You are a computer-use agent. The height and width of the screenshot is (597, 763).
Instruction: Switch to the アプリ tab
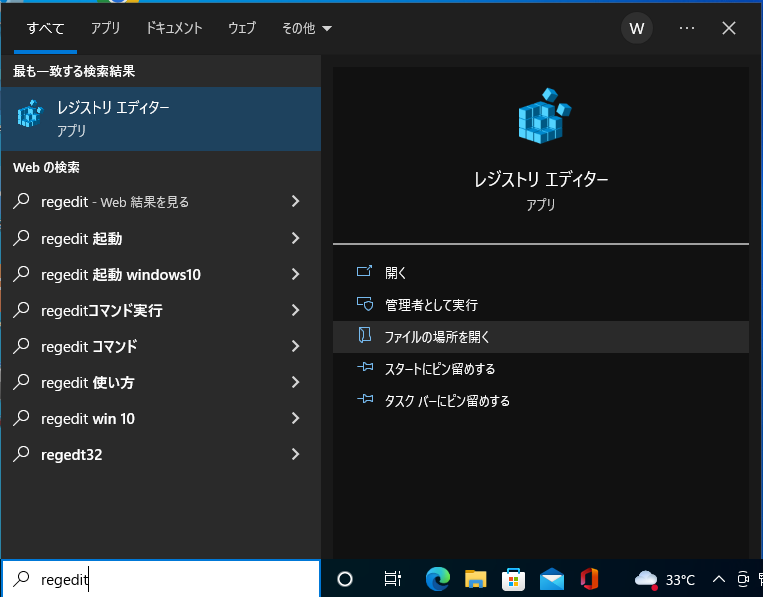[x=105, y=28]
